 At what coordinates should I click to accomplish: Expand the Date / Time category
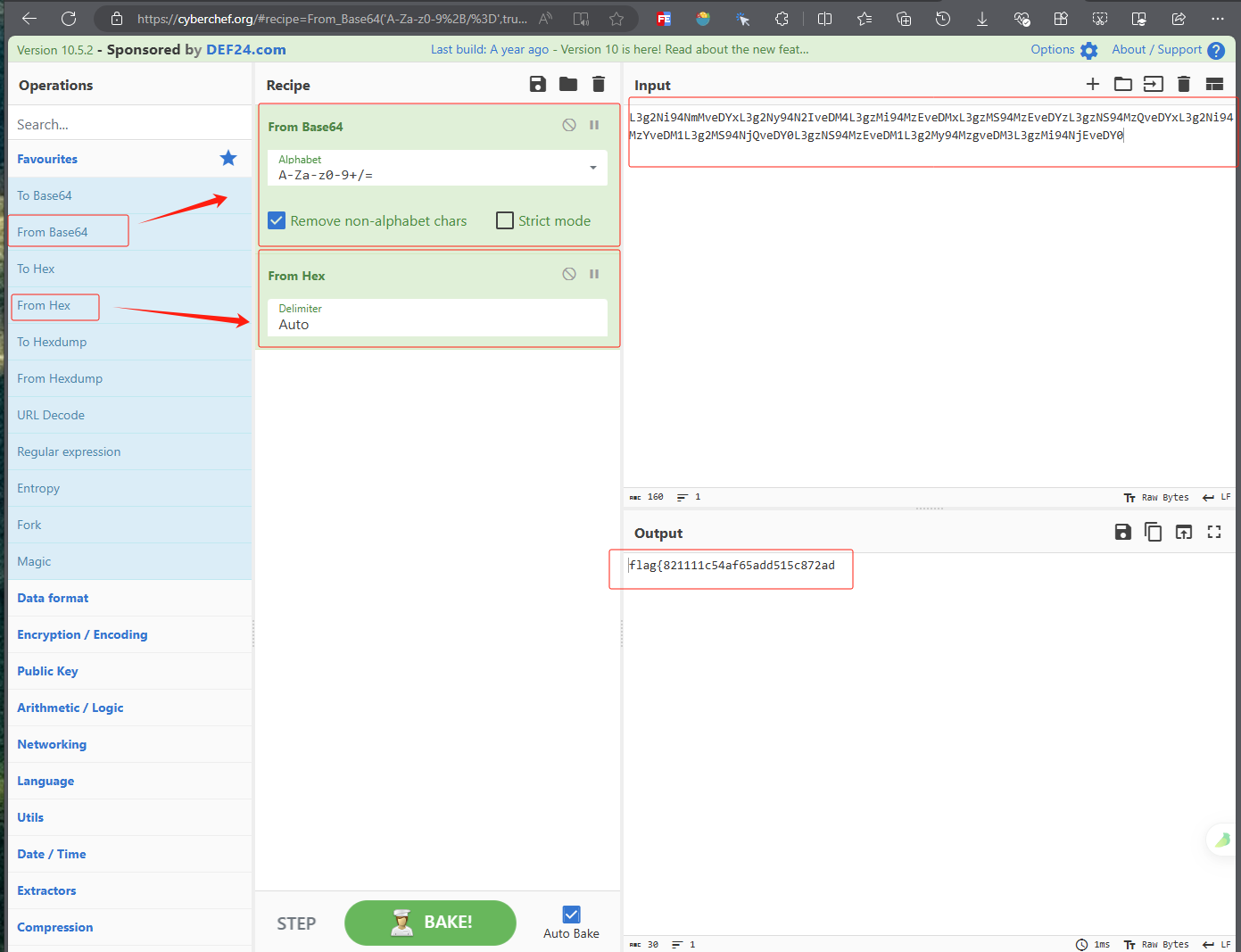[130, 854]
